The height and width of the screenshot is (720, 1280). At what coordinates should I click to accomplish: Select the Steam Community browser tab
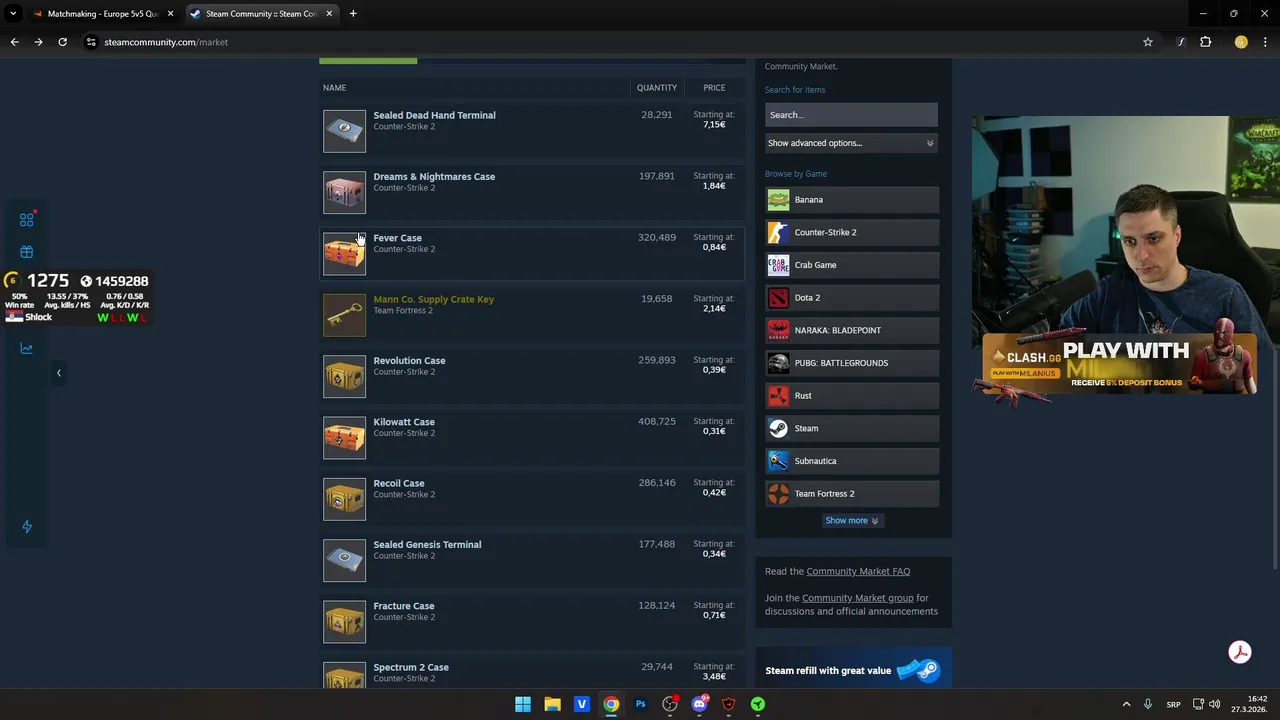(260, 14)
